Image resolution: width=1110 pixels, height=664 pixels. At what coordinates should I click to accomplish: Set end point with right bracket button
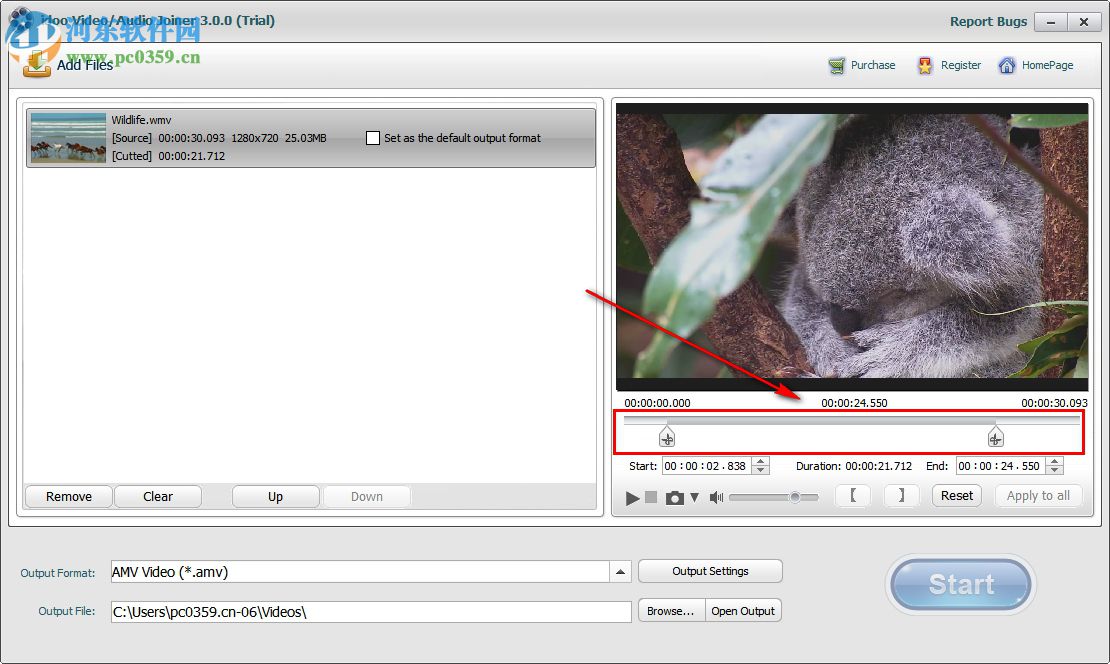(901, 496)
